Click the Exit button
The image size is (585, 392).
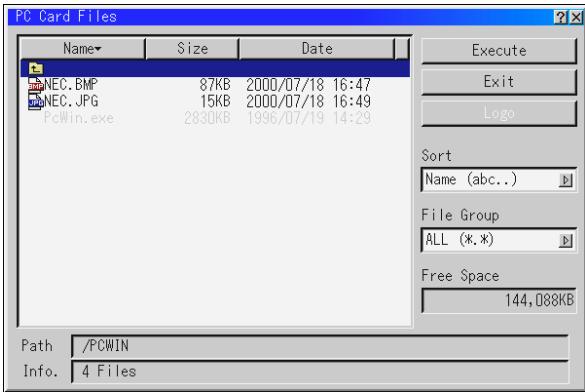pyautogui.click(x=499, y=81)
